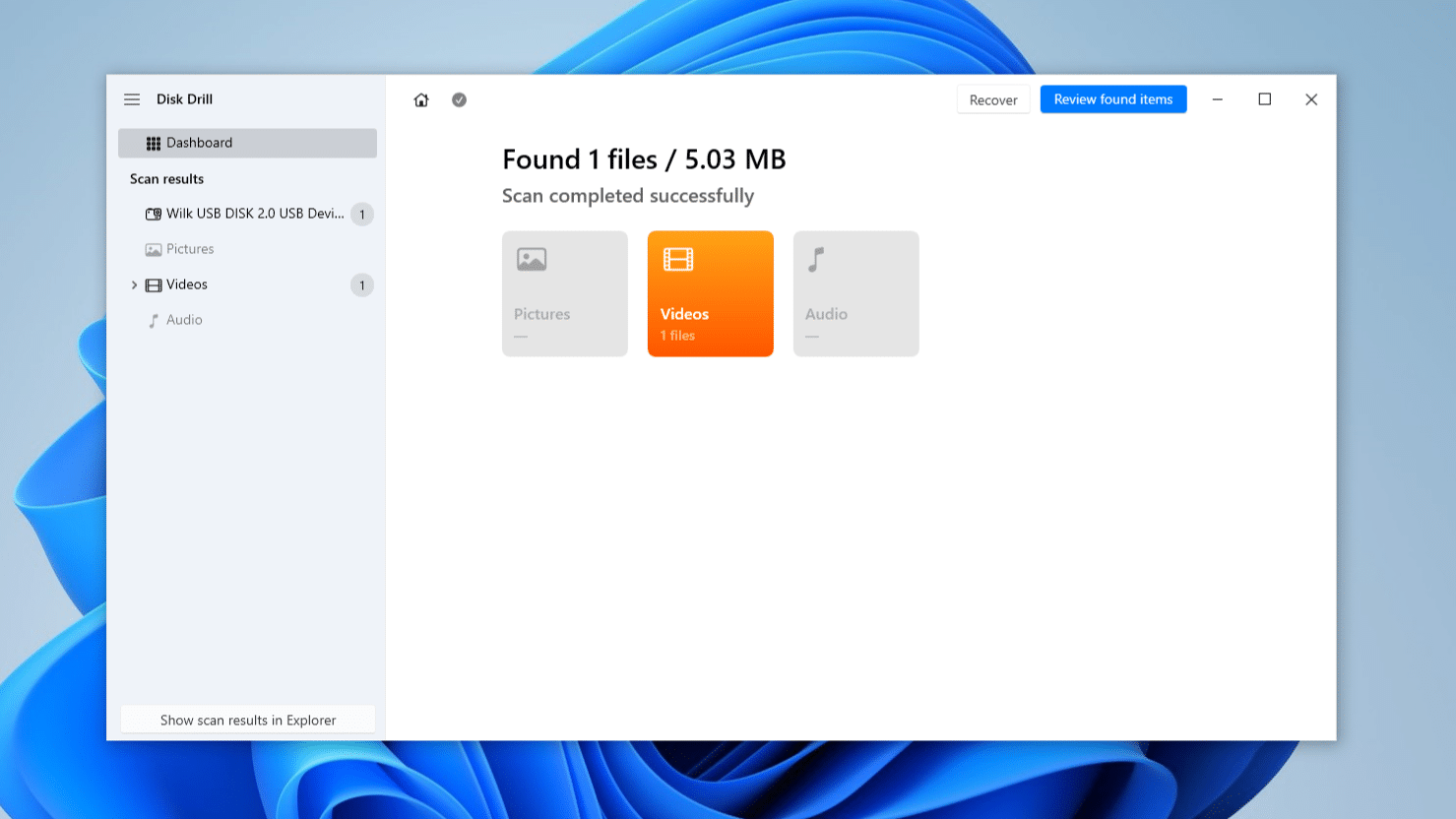Go to the Home screen icon
Screen dimensions: 1456x819
(421, 99)
